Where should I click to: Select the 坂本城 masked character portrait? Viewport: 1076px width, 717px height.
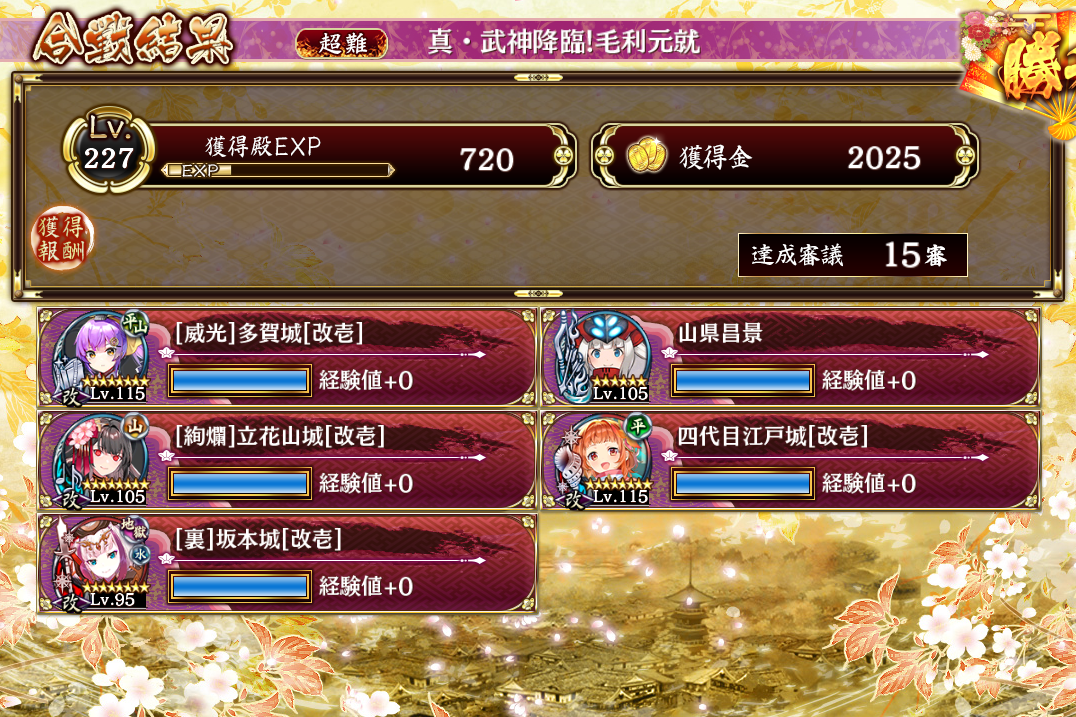click(x=101, y=563)
